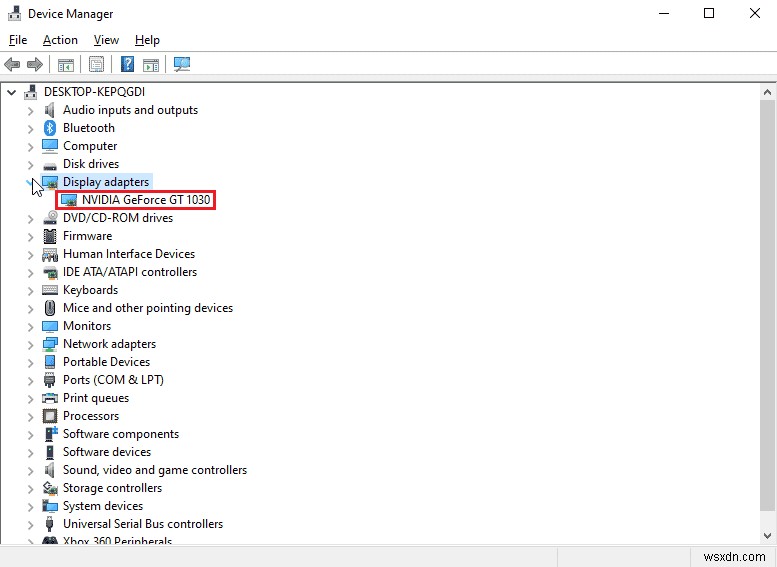Expand Sound, video and game controllers chevron
The height and width of the screenshot is (567, 777).
(31, 470)
